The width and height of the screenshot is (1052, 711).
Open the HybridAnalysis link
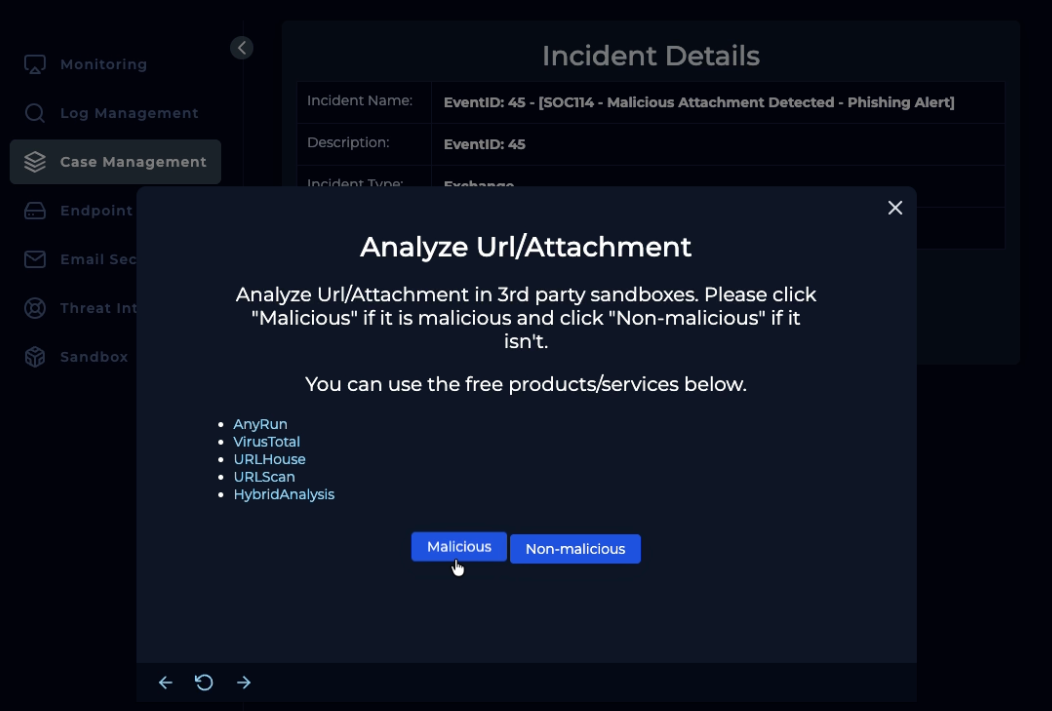pos(283,494)
